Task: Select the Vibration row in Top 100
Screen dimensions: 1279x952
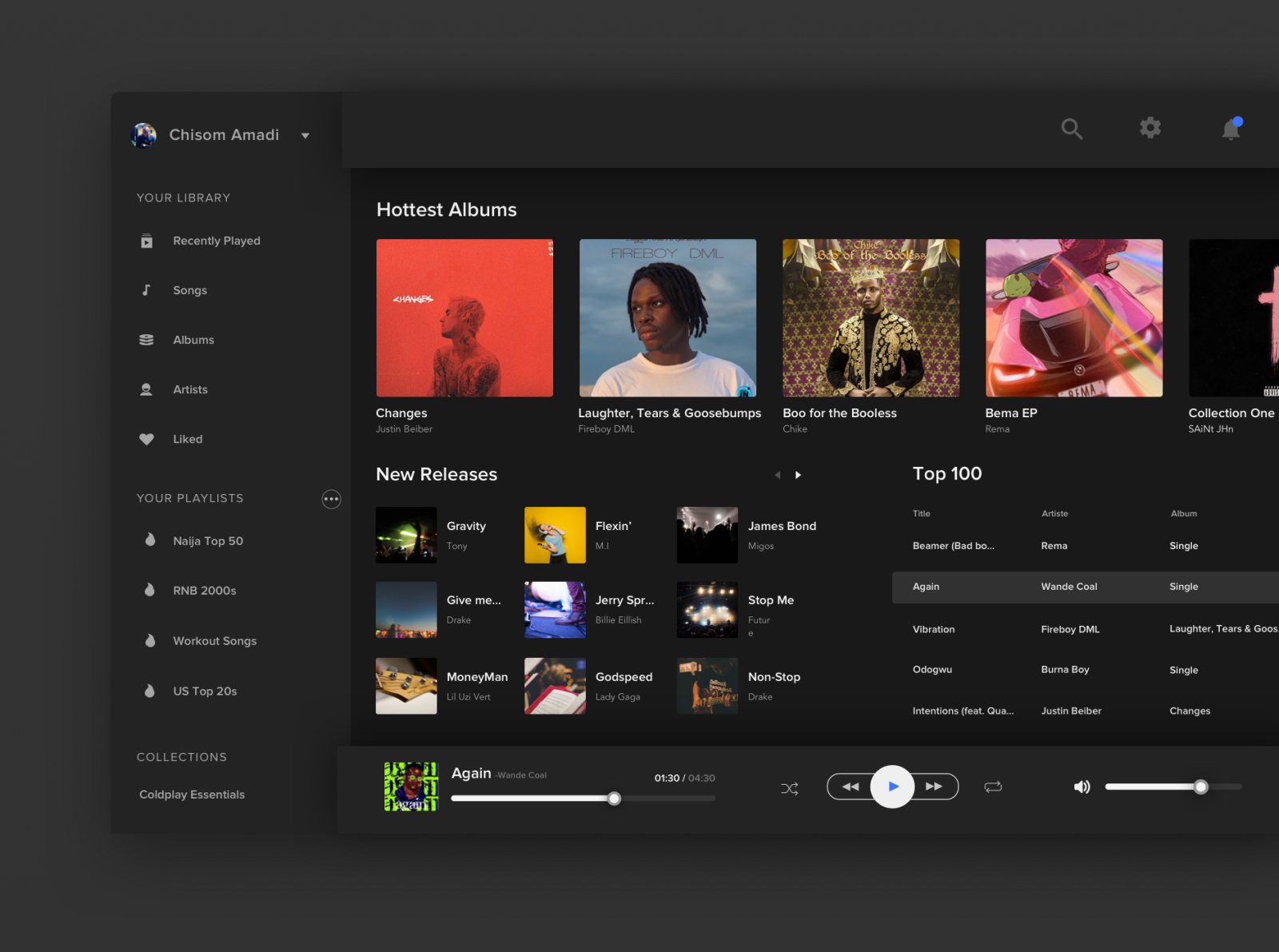Action: (1086, 629)
